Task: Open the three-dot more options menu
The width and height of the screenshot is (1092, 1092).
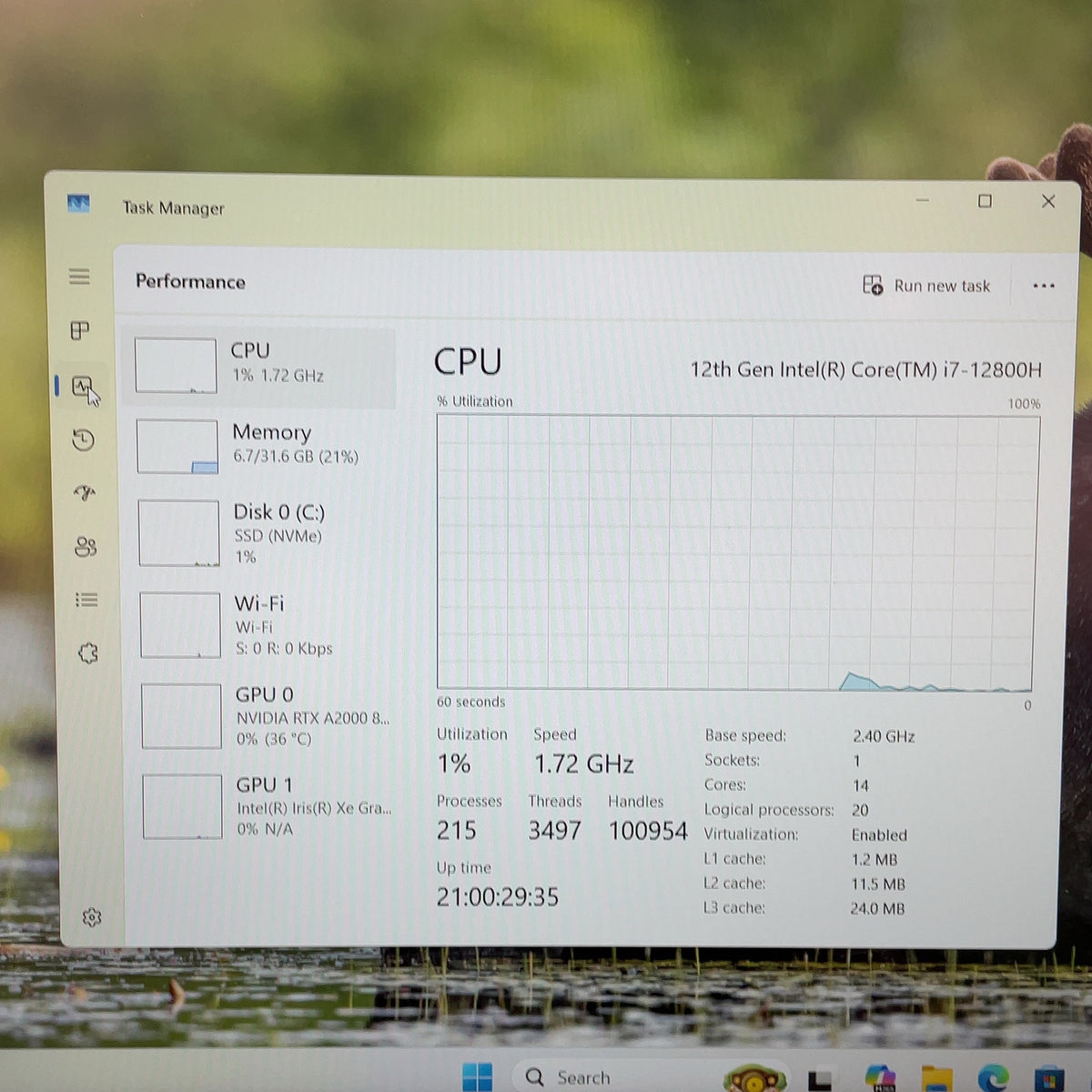Action: (1044, 286)
